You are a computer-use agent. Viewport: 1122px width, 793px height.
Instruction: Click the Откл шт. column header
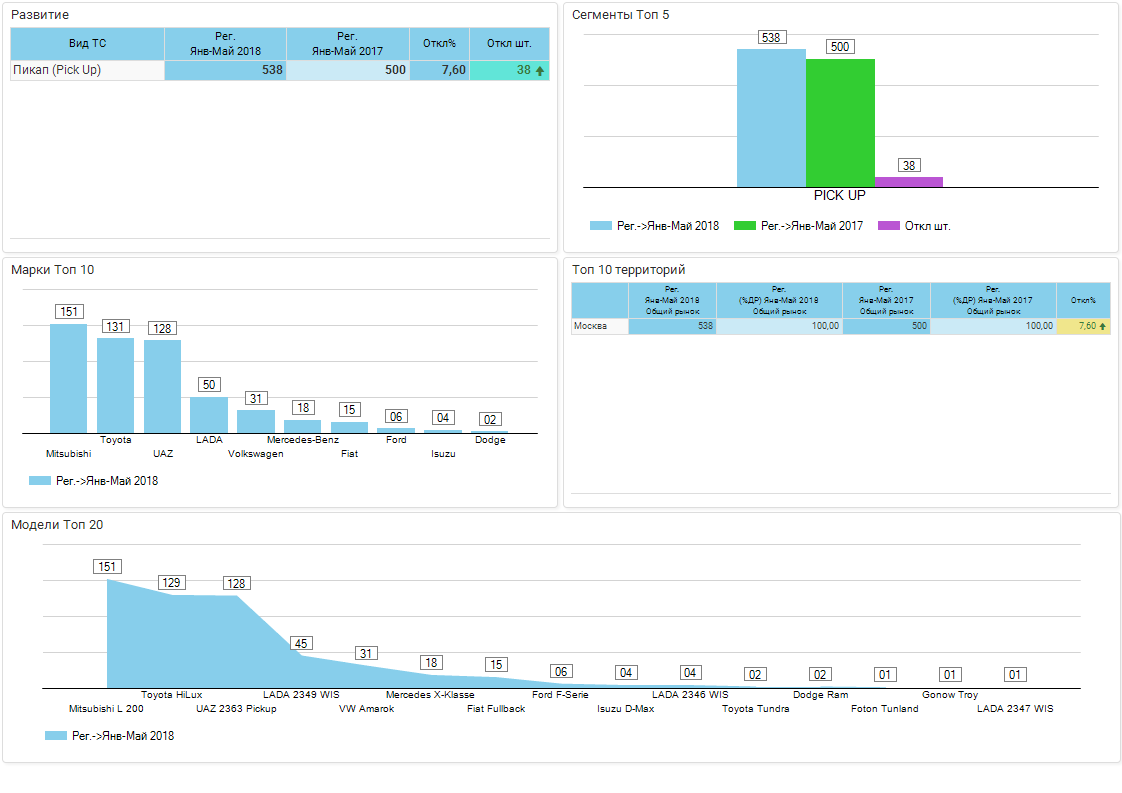[x=509, y=43]
